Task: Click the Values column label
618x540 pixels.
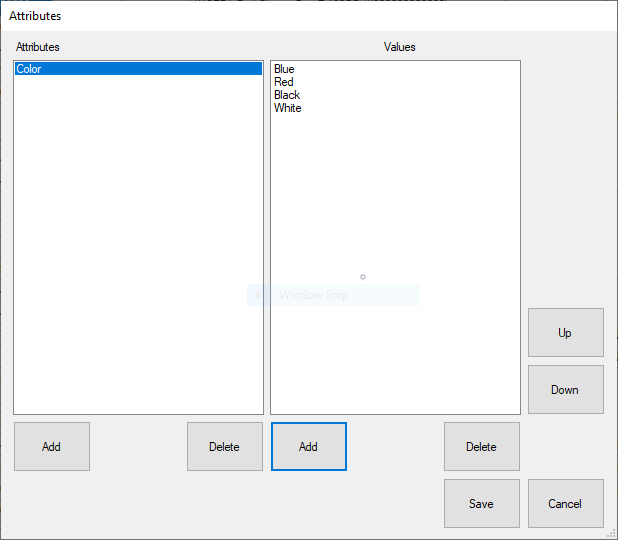Action: pos(399,47)
